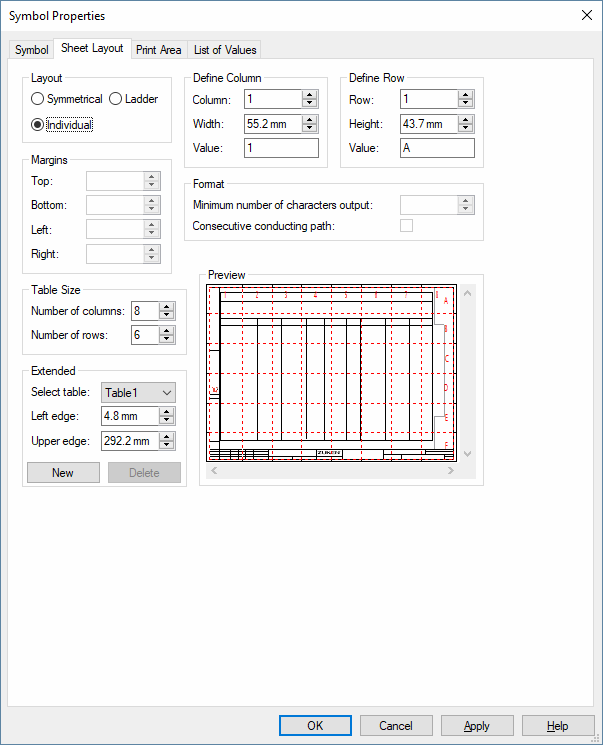Select the Ladder layout option
Viewport: 603px width, 745px height.
[116, 99]
